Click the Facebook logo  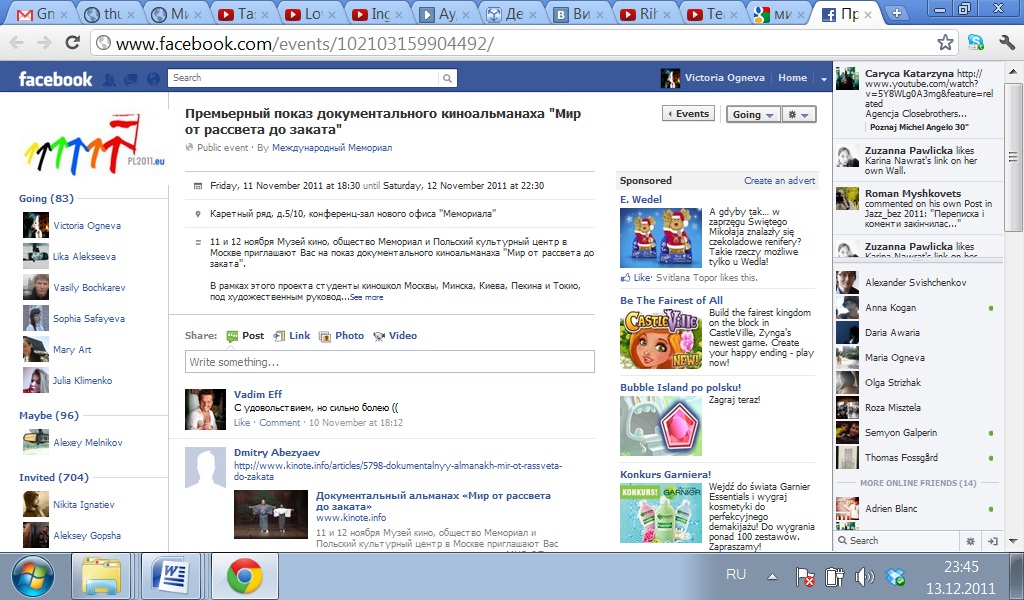tap(56, 79)
